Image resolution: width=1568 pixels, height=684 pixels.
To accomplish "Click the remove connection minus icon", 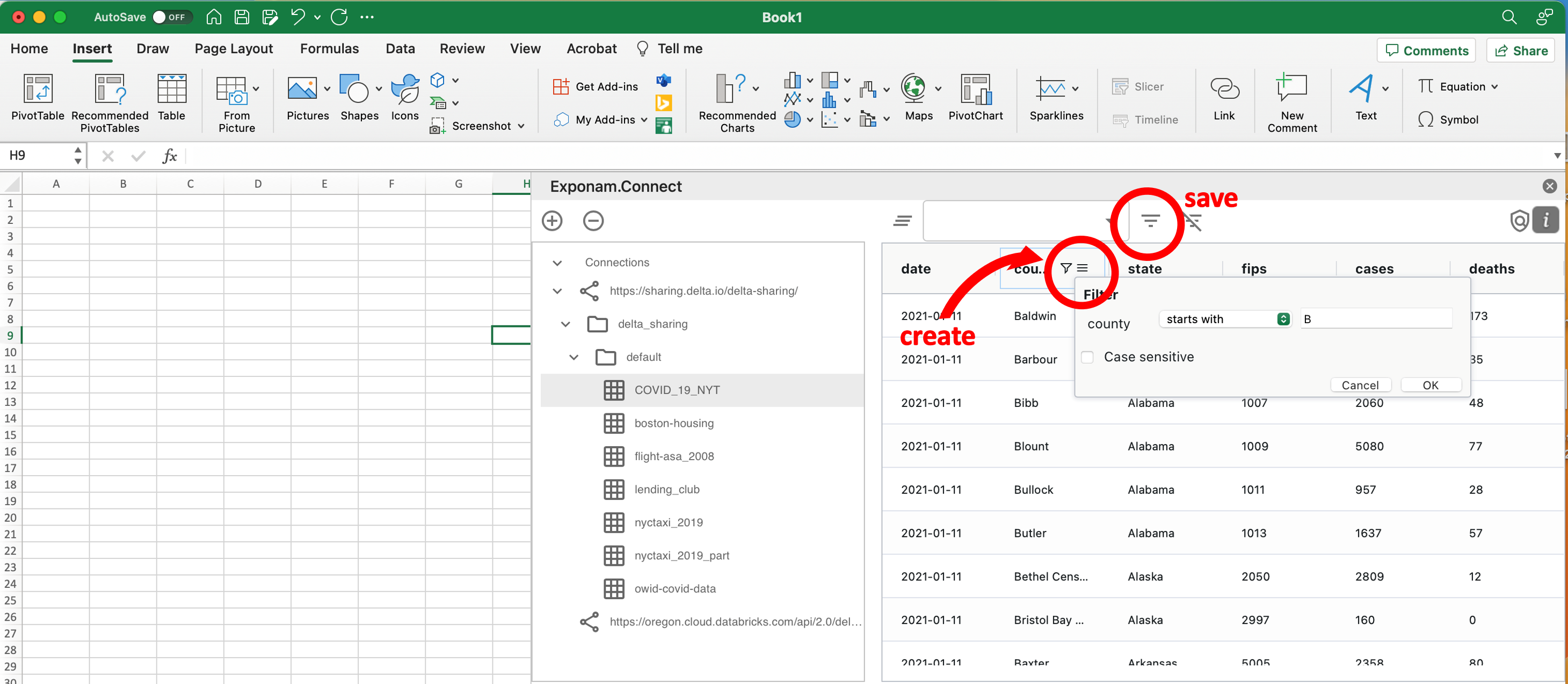I will (x=592, y=221).
